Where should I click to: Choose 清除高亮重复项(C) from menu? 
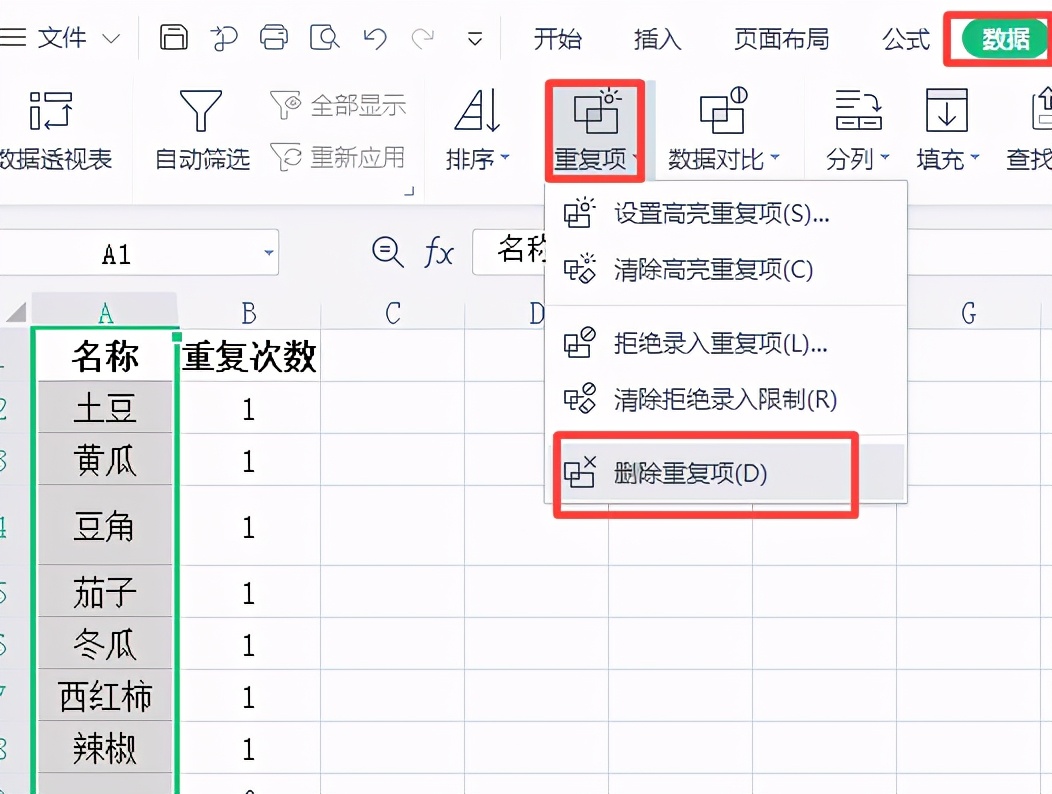726,270
